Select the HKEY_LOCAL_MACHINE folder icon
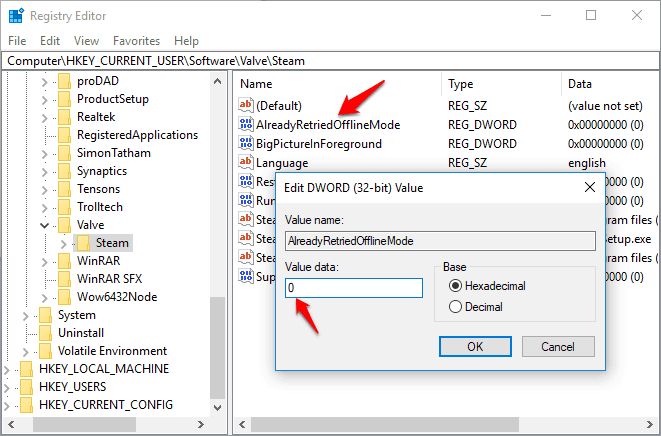This screenshot has width=661, height=436. (27, 369)
